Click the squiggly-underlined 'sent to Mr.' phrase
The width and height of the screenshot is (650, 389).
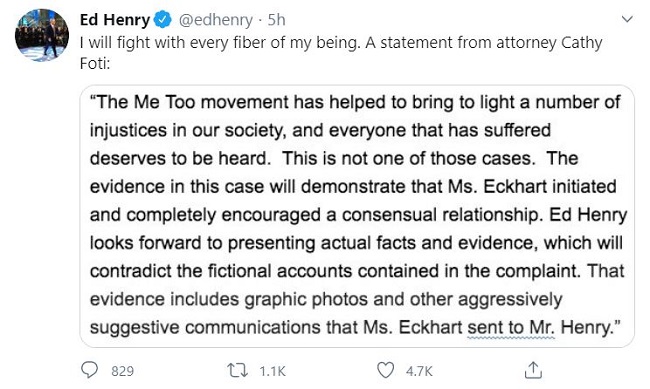[511, 328]
